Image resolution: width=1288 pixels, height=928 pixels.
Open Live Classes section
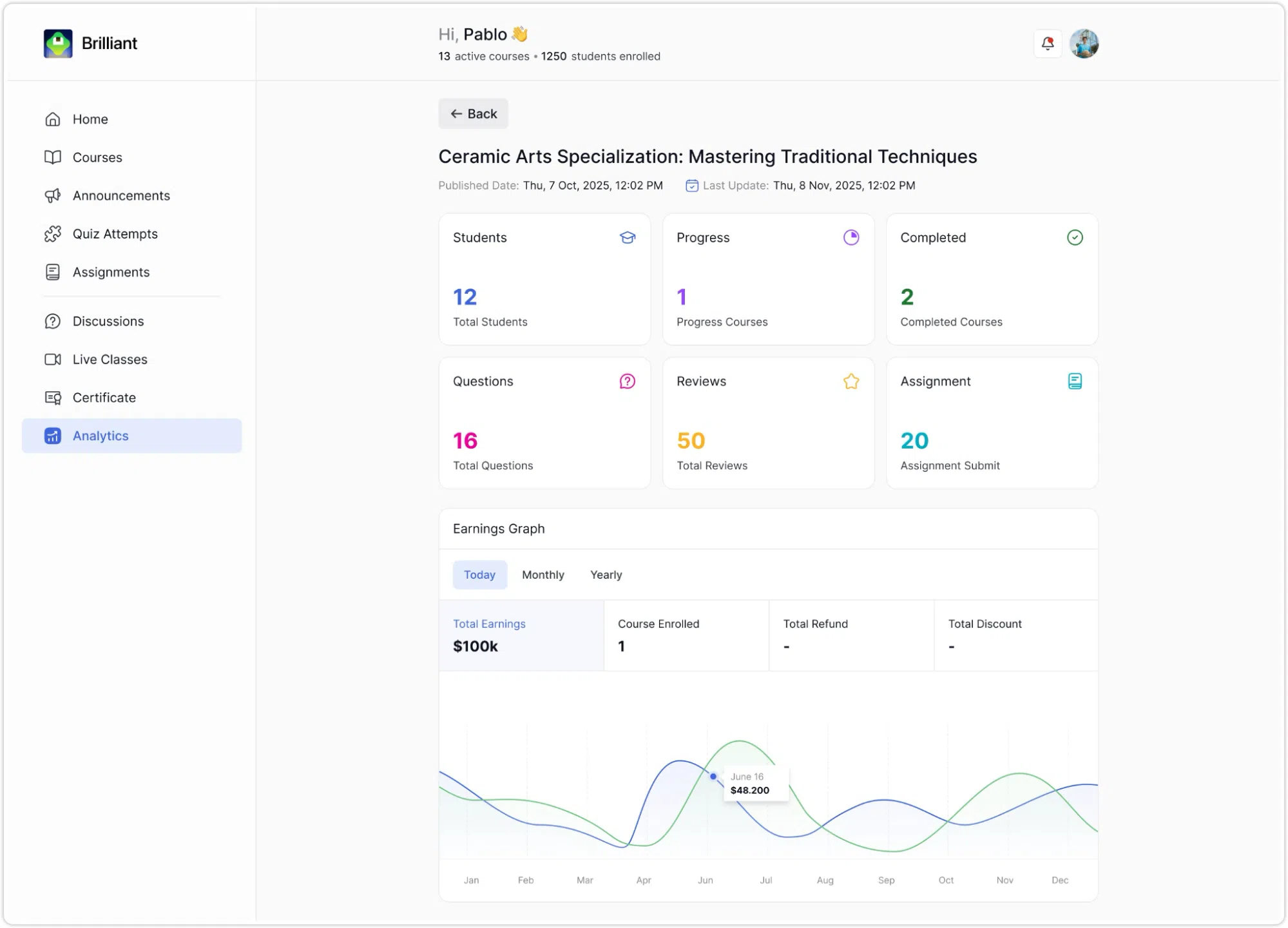click(131, 359)
